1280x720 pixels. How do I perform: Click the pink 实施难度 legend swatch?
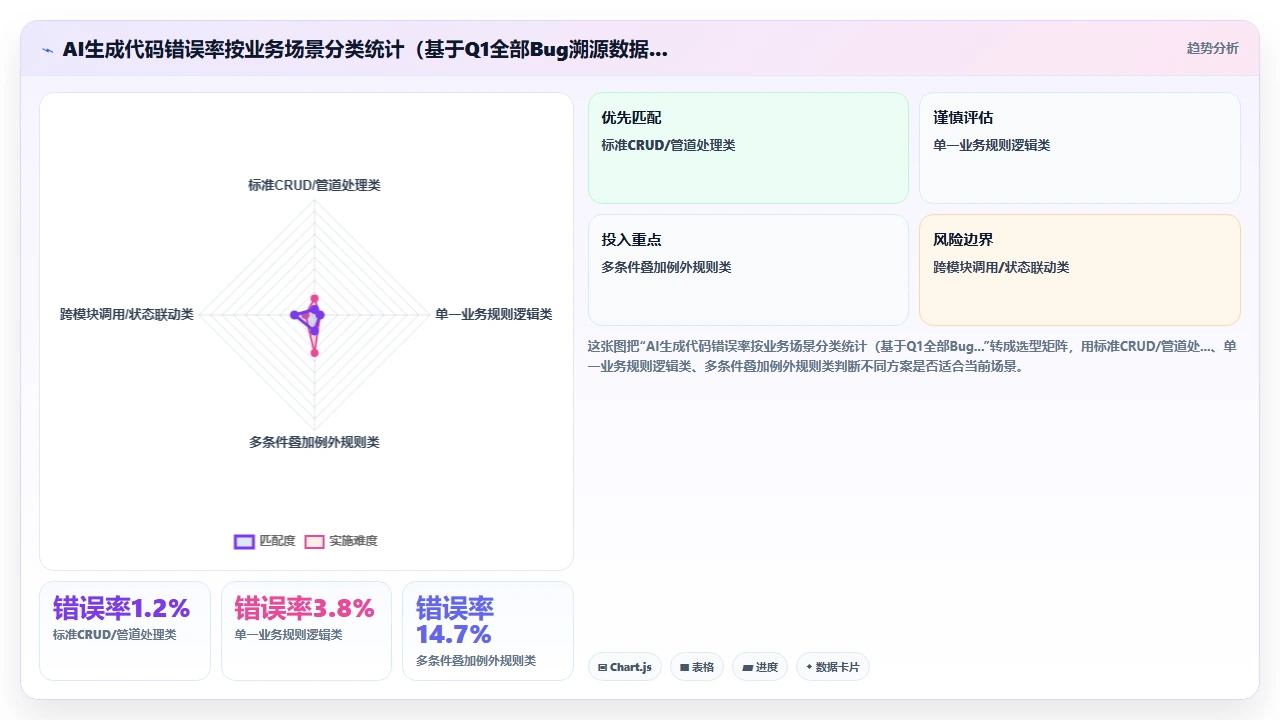(x=315, y=541)
